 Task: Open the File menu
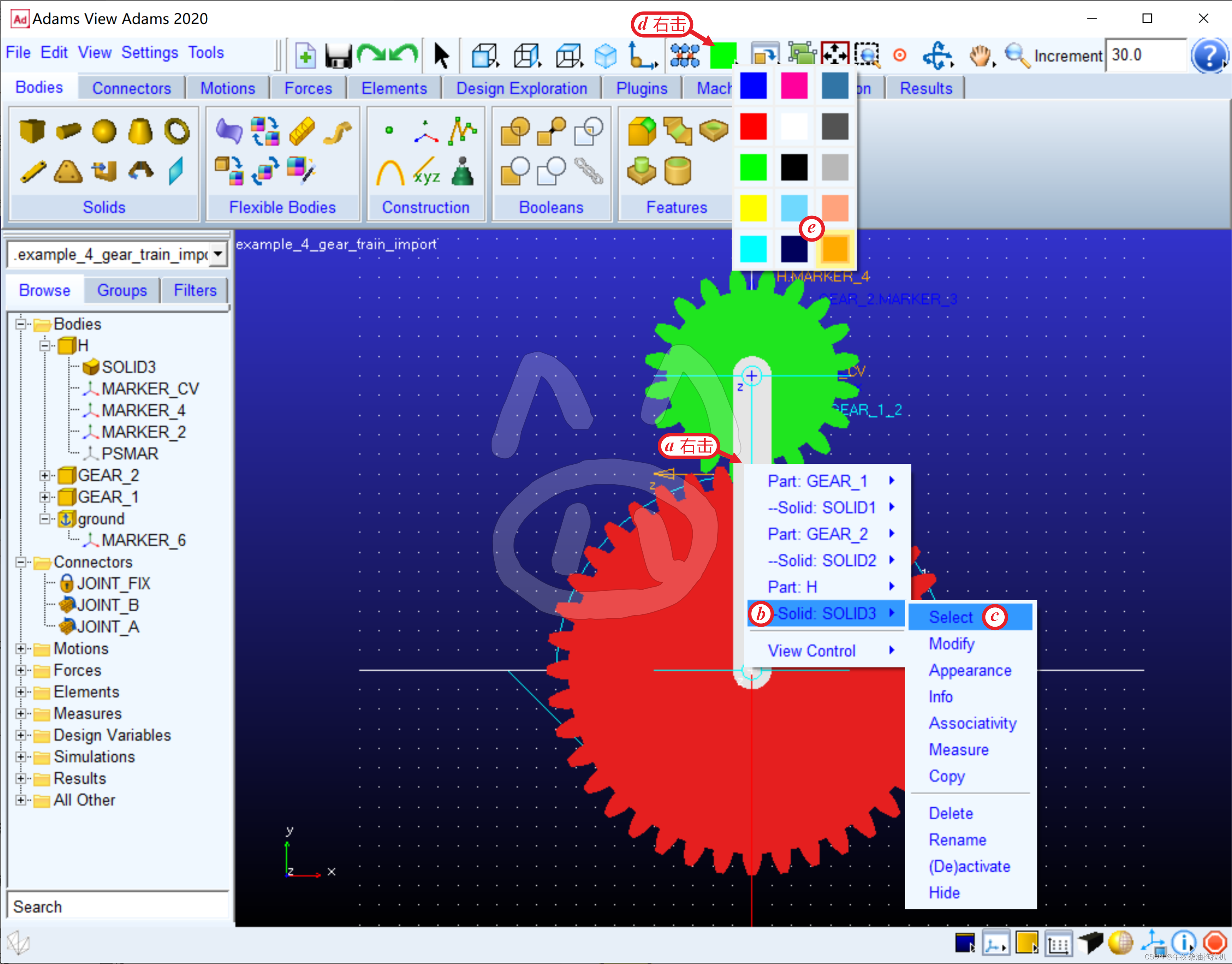[x=18, y=52]
